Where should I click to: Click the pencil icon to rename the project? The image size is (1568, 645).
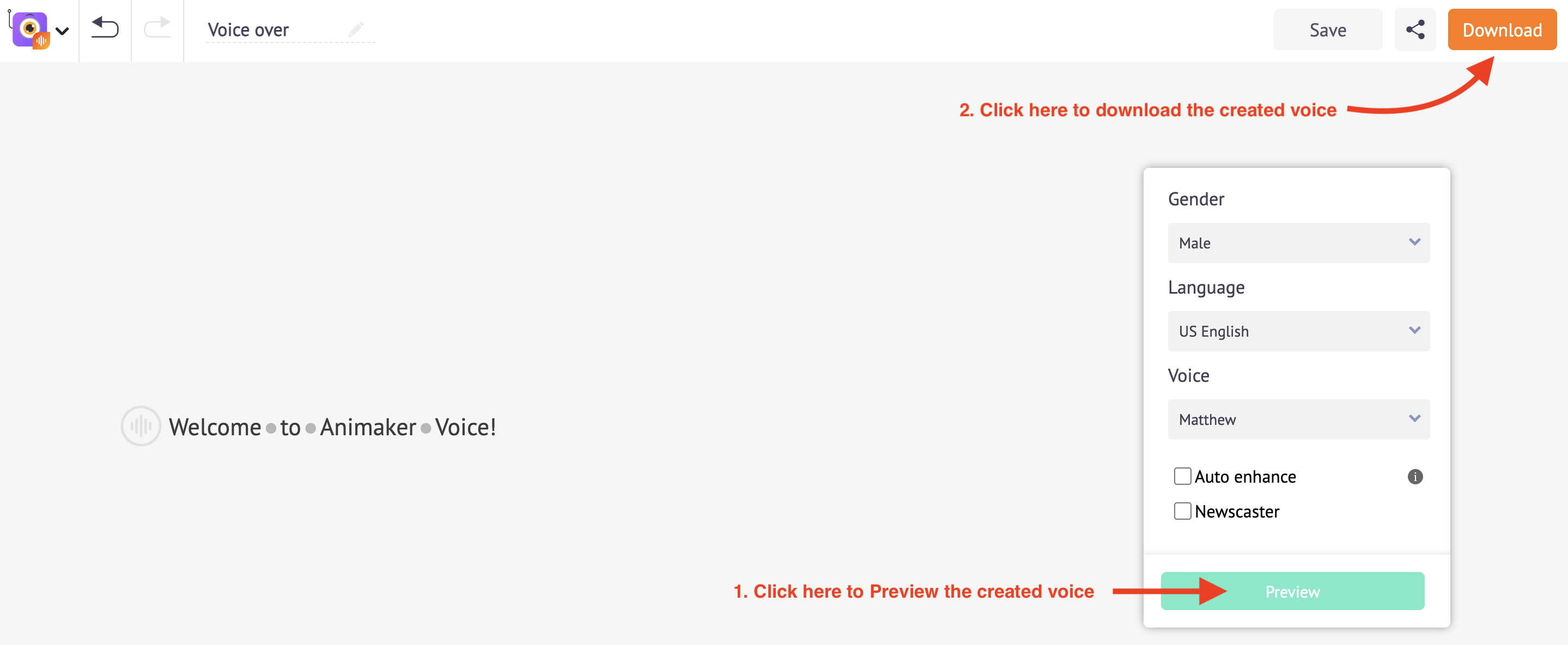(x=356, y=29)
